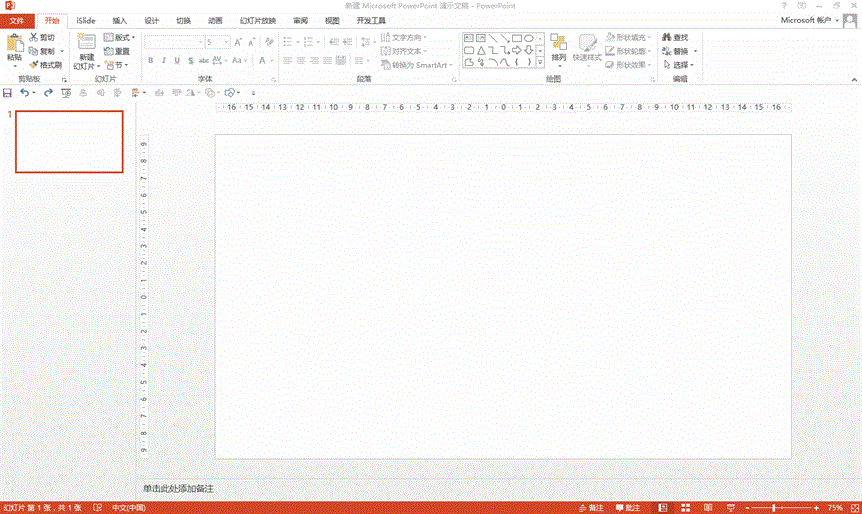This screenshot has height=514, width=862.
Task: Expand the Layout (版式) dropdown
Action: (x=119, y=37)
